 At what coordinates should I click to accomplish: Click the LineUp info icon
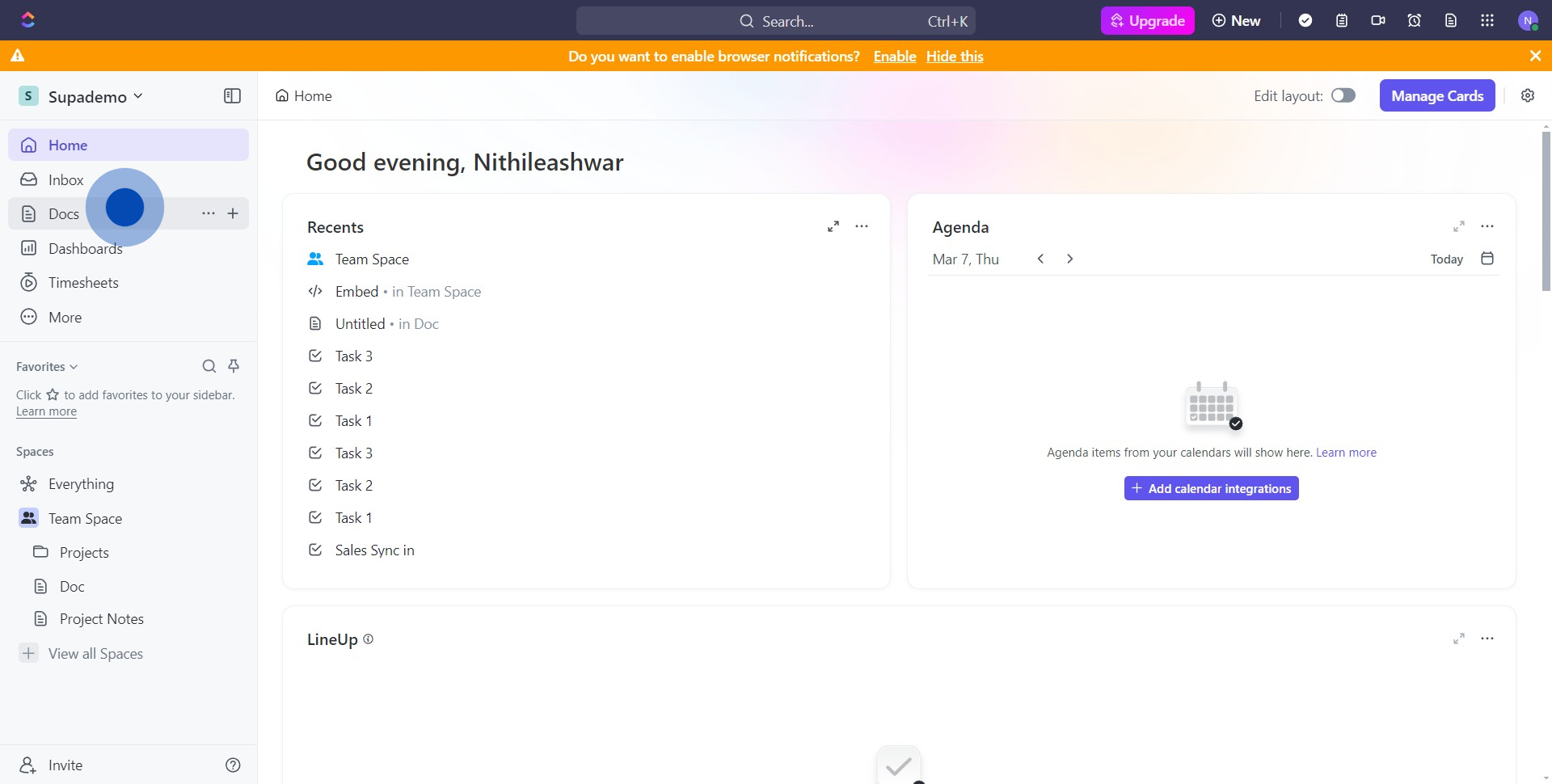tap(369, 639)
